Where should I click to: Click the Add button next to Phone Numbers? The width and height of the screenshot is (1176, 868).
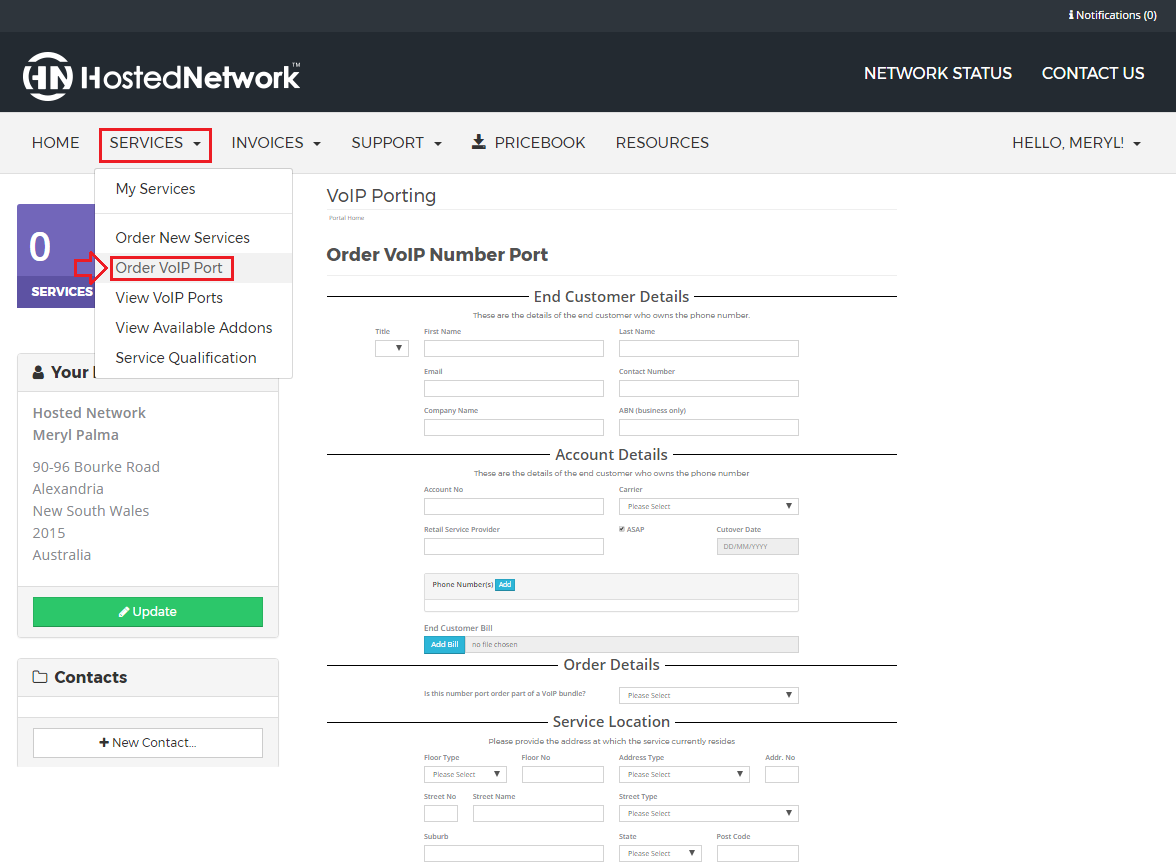point(504,584)
